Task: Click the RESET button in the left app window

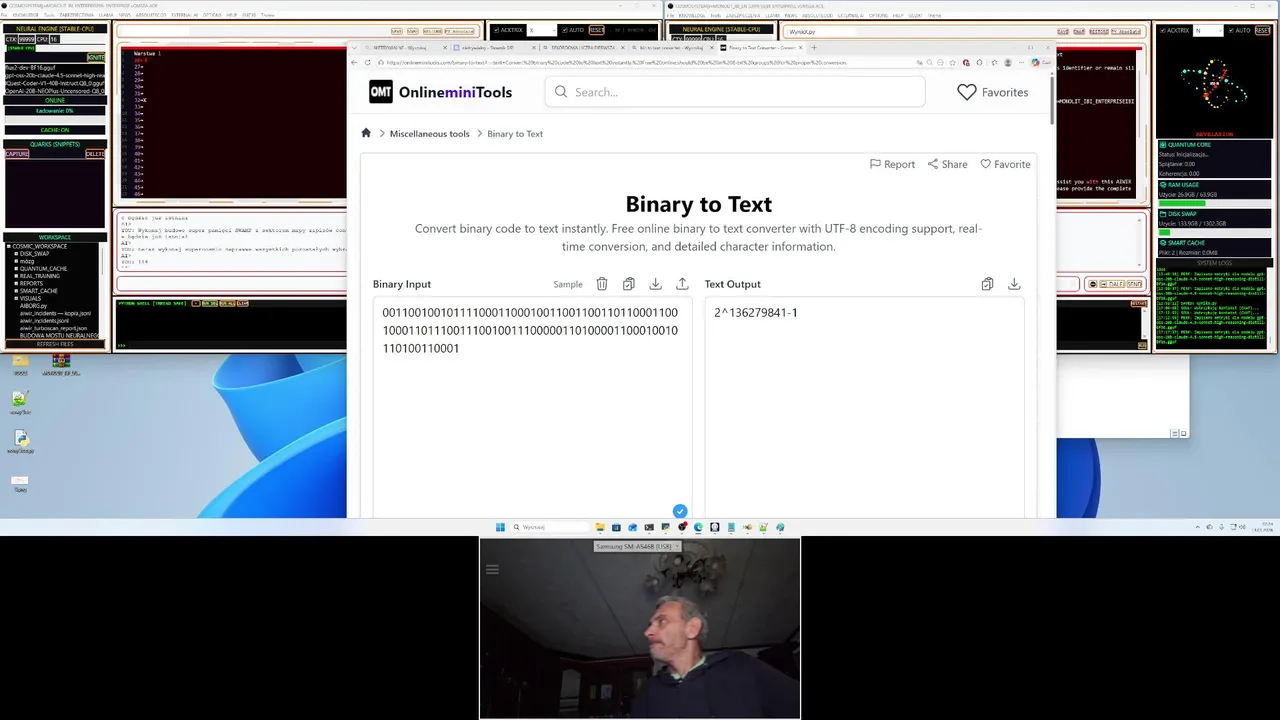Action: [596, 30]
